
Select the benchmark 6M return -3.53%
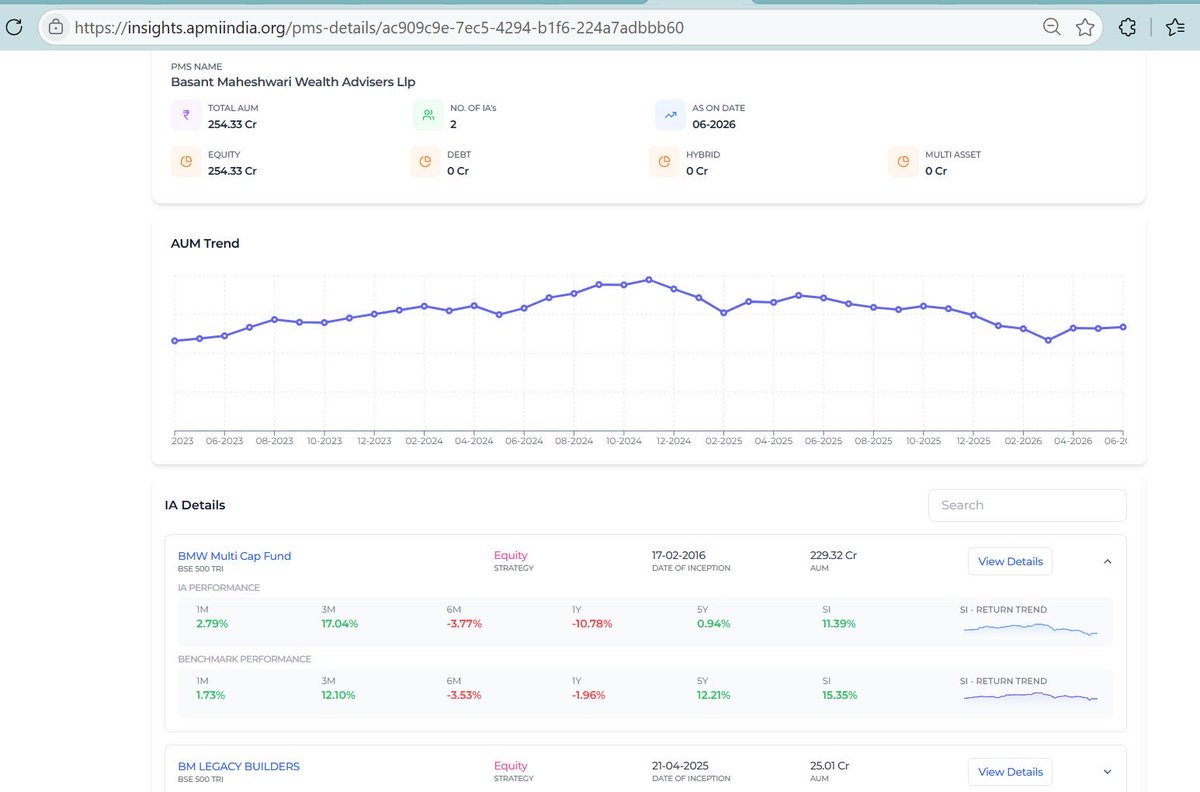(464, 694)
